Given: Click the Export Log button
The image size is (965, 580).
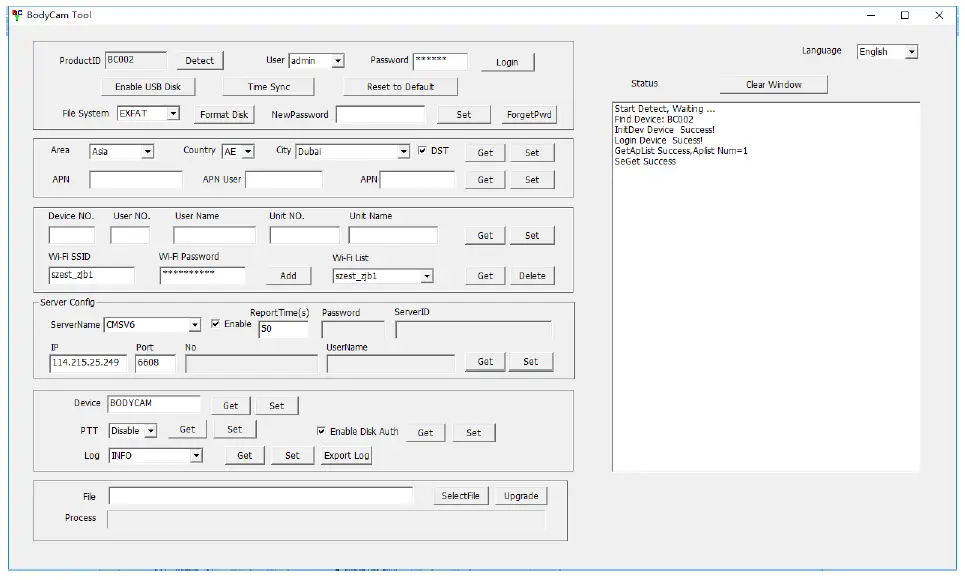Looking at the screenshot, I should point(346,456).
